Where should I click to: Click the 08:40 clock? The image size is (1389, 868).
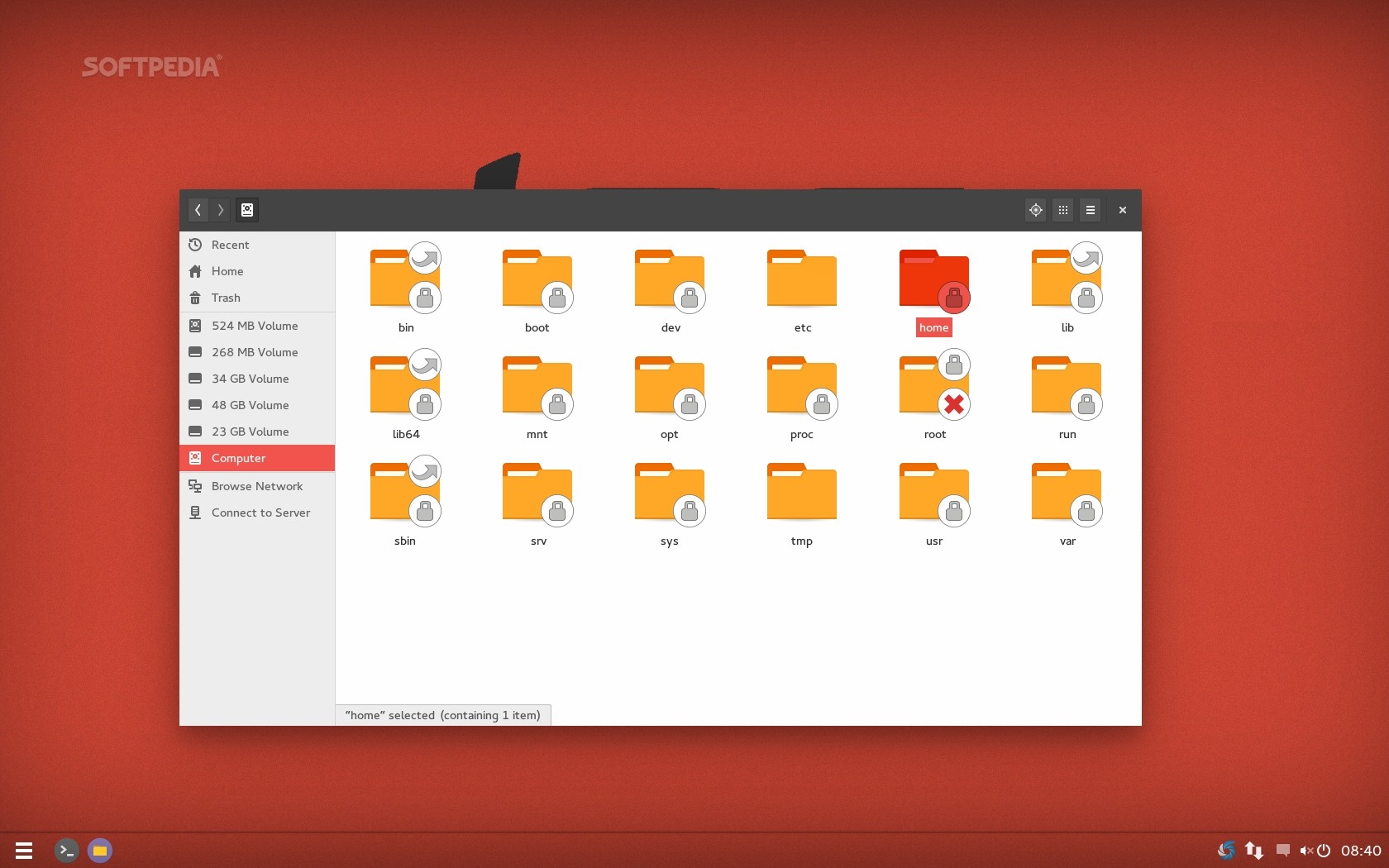point(1361,851)
